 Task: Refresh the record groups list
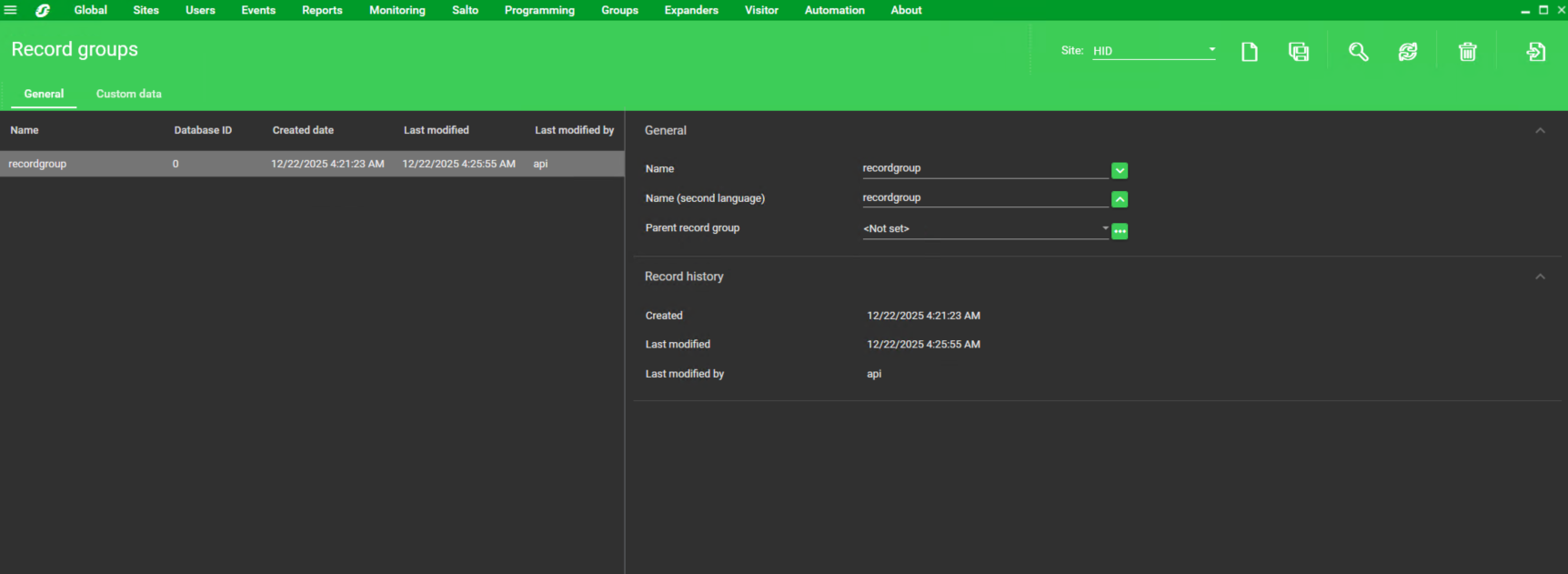pos(1408,52)
